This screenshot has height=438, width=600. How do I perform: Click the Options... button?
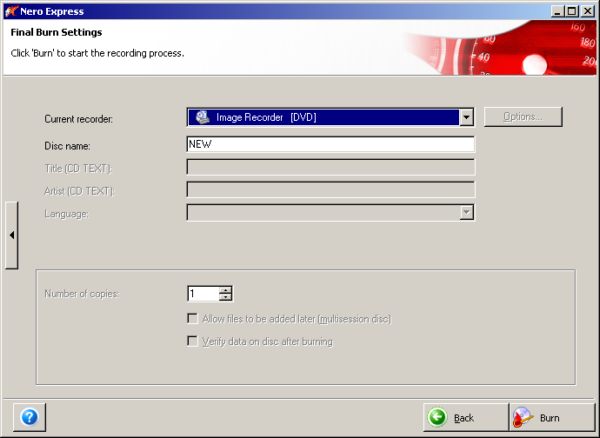coord(523,117)
